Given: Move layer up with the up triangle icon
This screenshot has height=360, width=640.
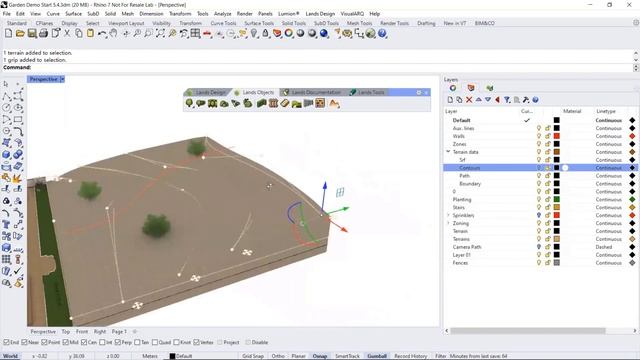Looking at the screenshot, I should (x=478, y=100).
